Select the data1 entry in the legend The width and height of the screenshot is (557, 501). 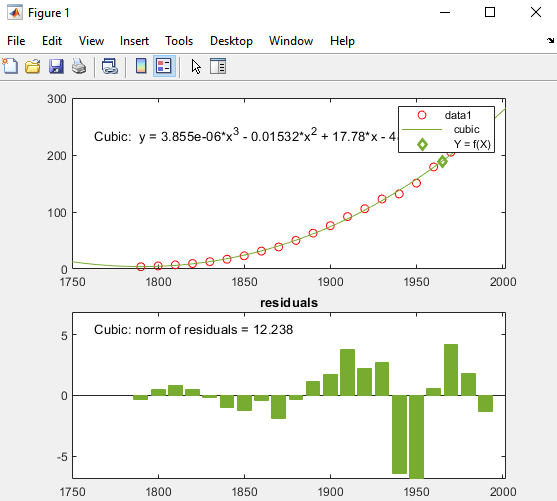pos(458,115)
